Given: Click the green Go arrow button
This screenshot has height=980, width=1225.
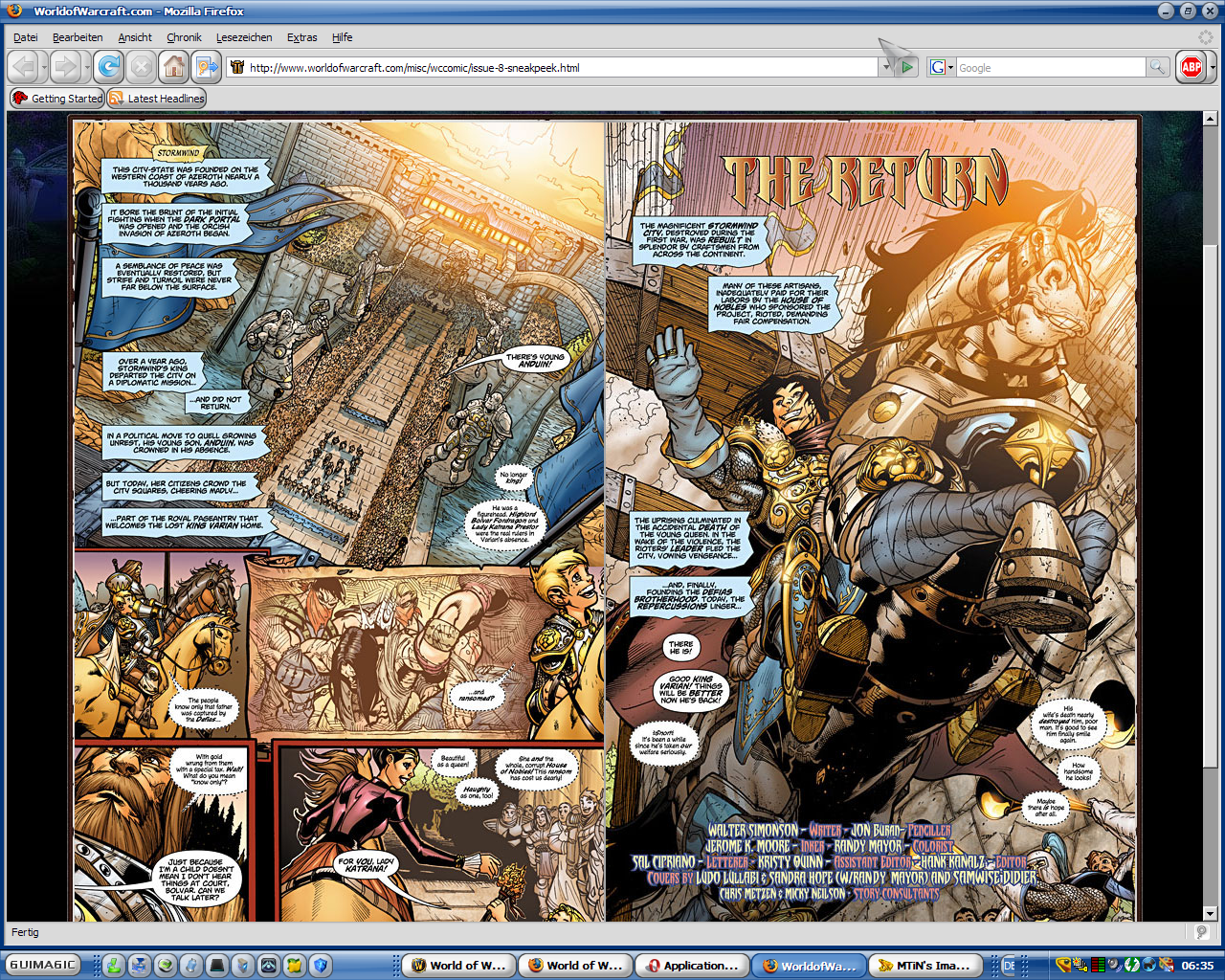Looking at the screenshot, I should [x=907, y=67].
